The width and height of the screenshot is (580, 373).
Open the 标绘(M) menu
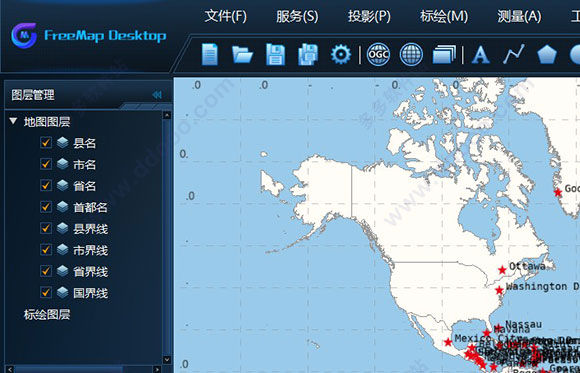point(444,16)
